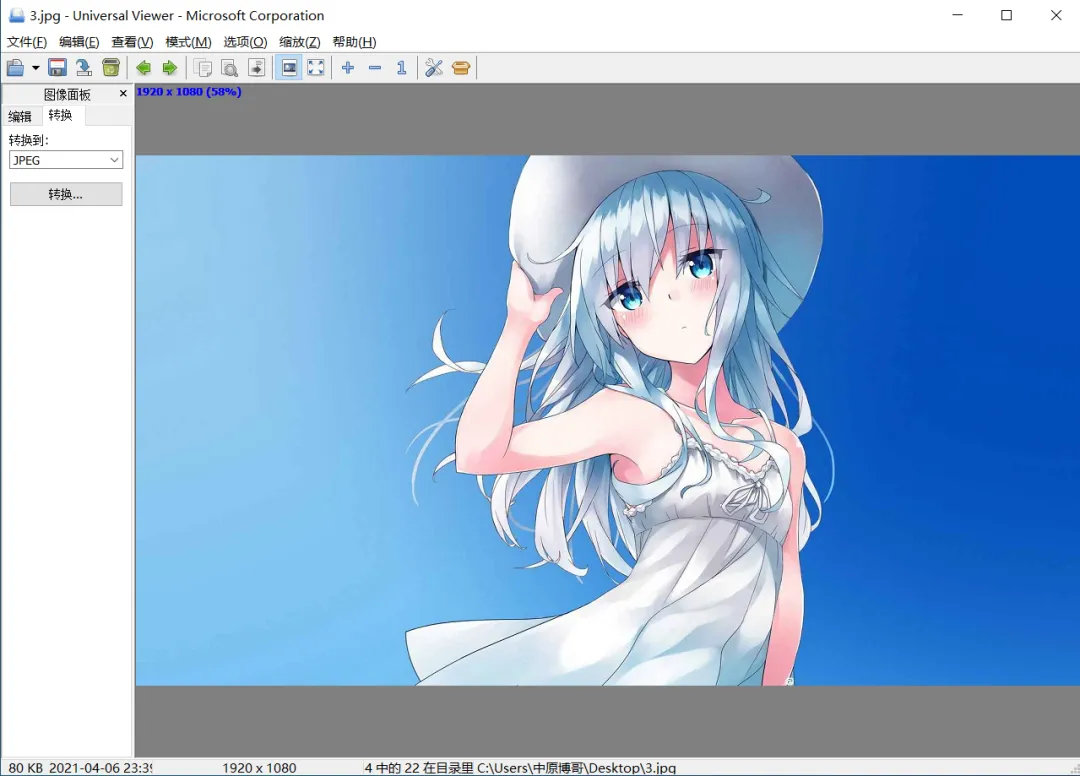Open the 帮助(H) menu
Image resolution: width=1080 pixels, height=776 pixels.
tap(354, 42)
